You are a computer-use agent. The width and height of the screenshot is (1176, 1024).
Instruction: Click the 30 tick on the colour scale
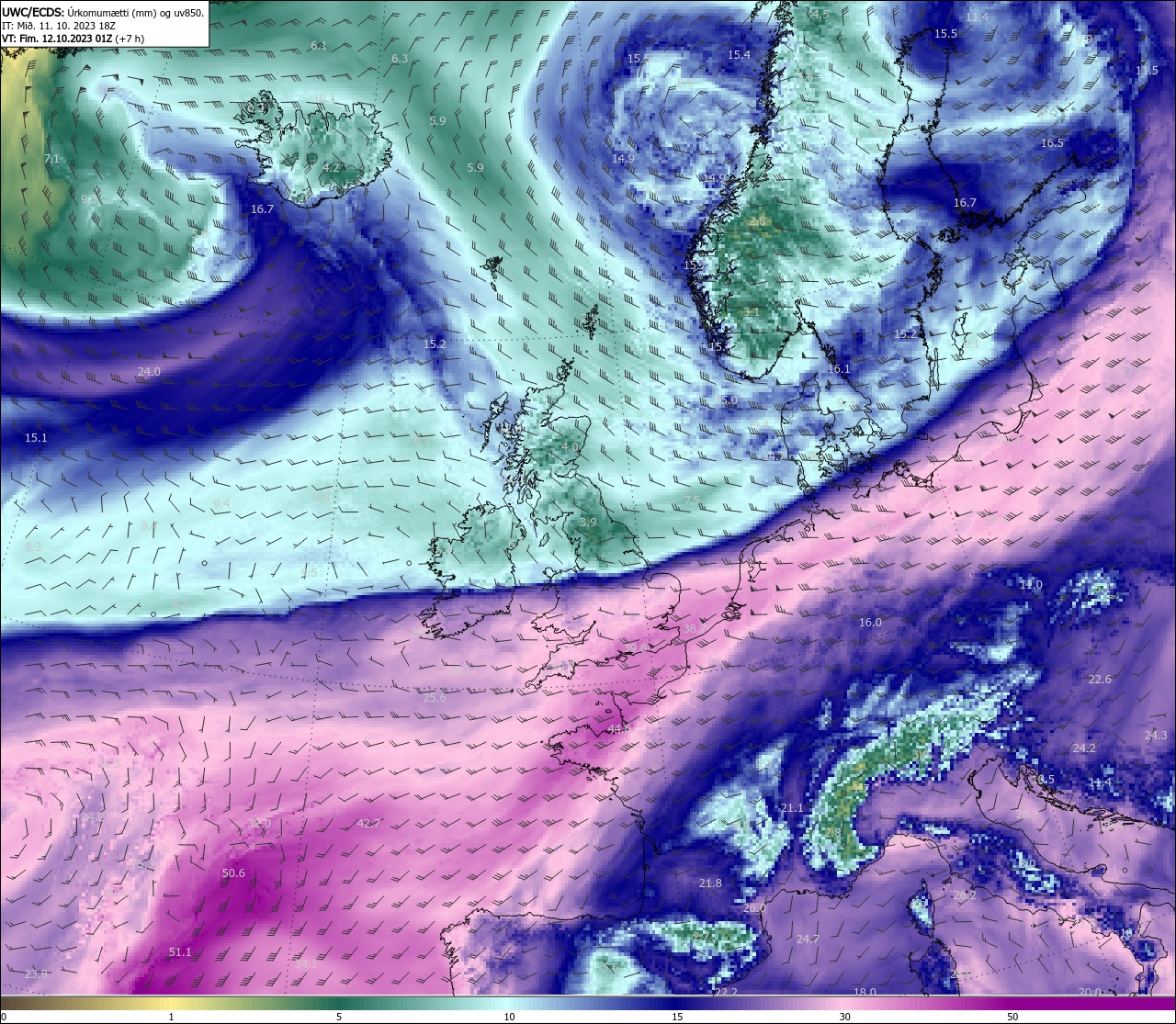click(844, 1017)
